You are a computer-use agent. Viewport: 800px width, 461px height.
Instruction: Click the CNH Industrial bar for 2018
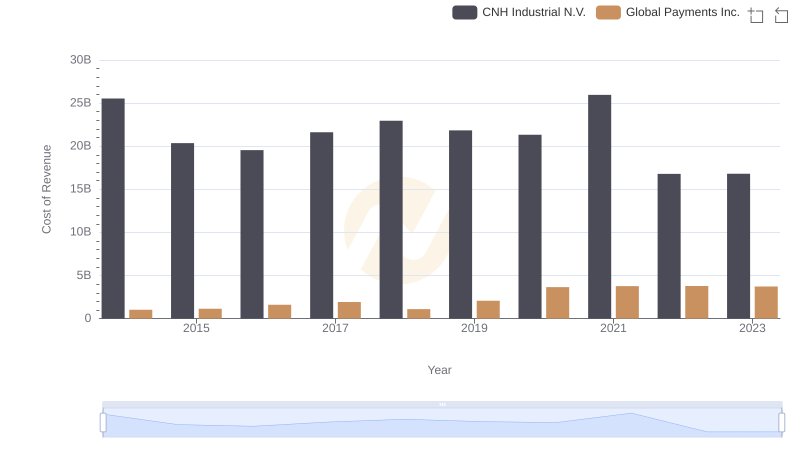pyautogui.click(x=391, y=220)
